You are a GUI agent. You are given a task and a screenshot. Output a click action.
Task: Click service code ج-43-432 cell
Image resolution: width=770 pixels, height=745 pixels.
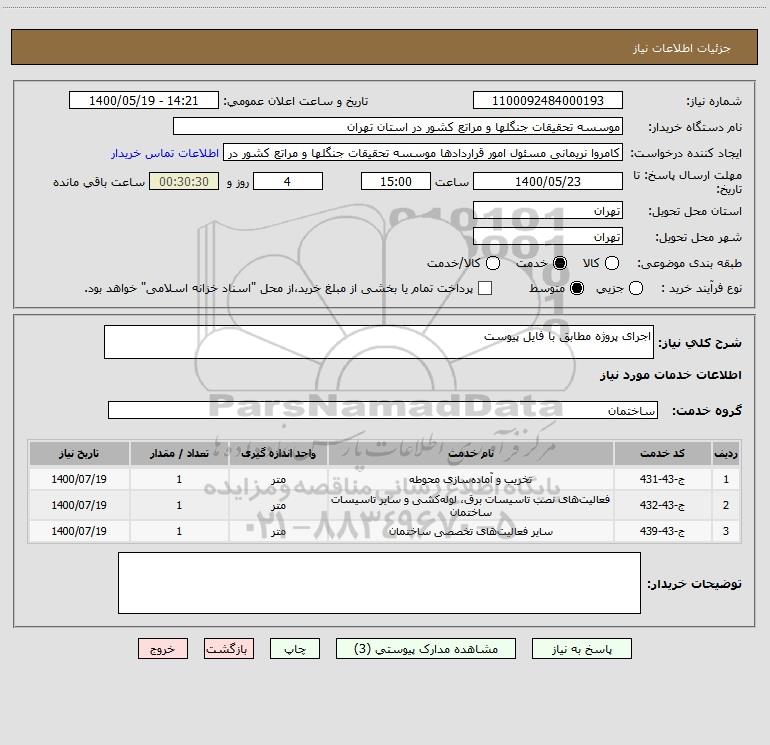(x=662, y=505)
